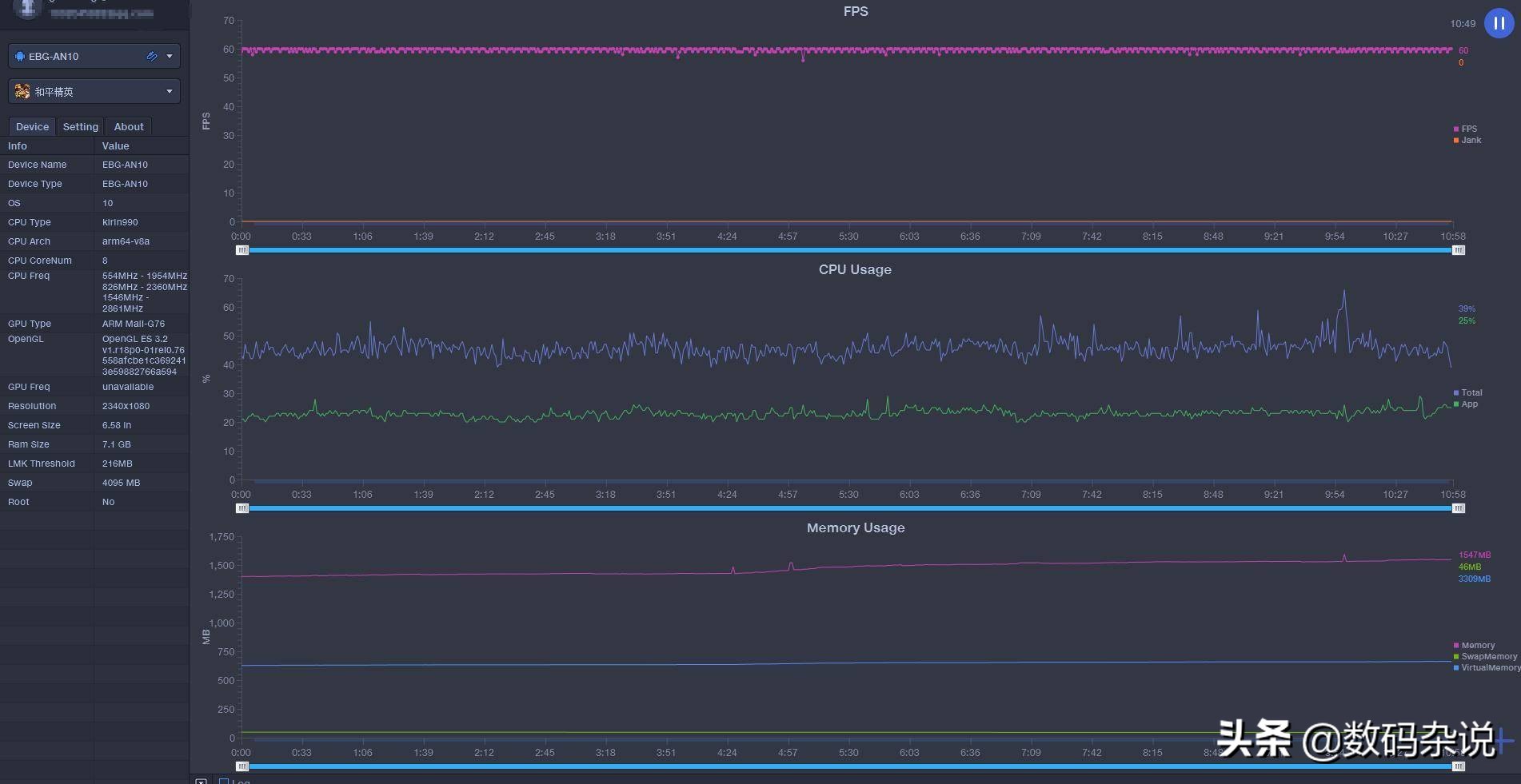Click the user profile avatar
This screenshot has width=1521, height=784.
tap(26, 8)
